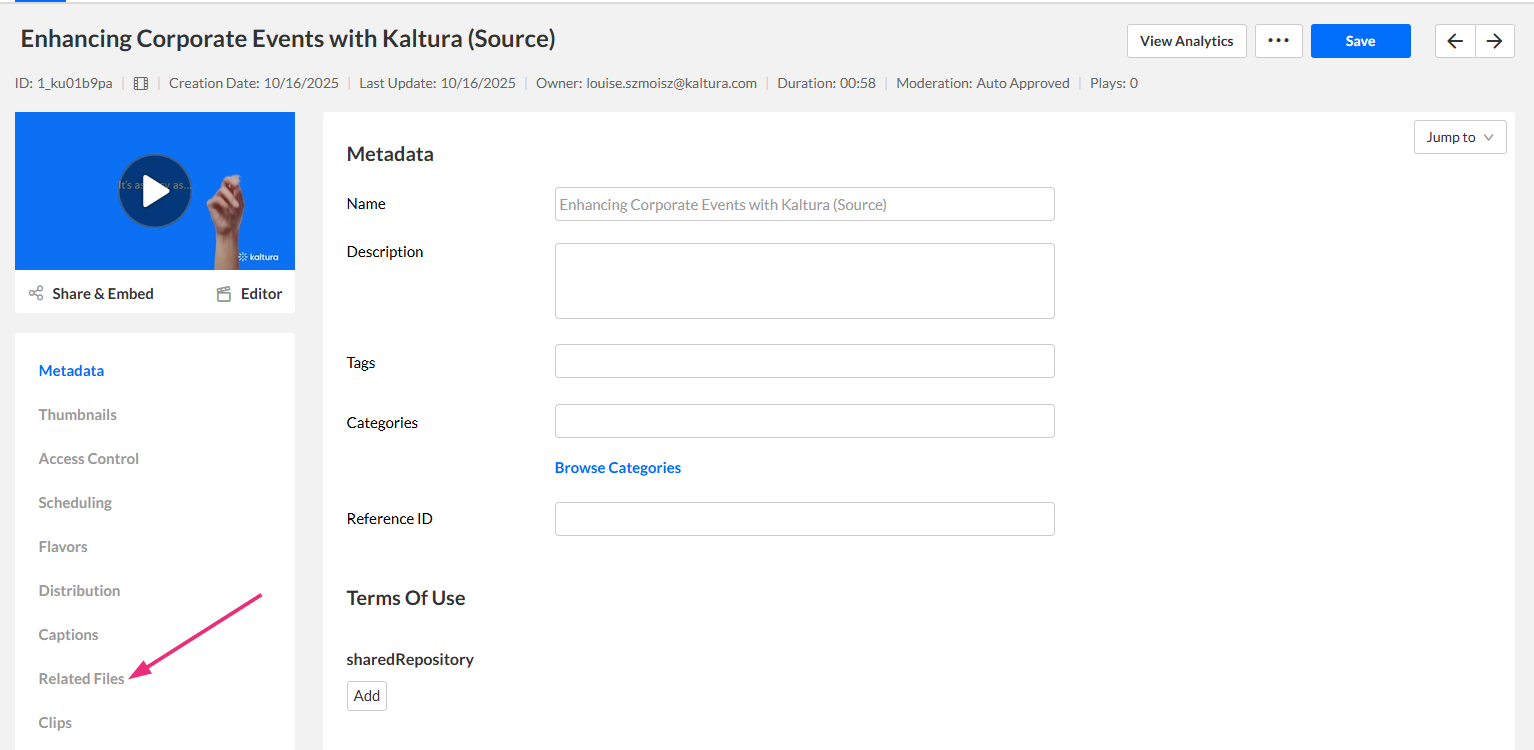
Task: Click the Terms Of Use heading
Action: tap(406, 598)
